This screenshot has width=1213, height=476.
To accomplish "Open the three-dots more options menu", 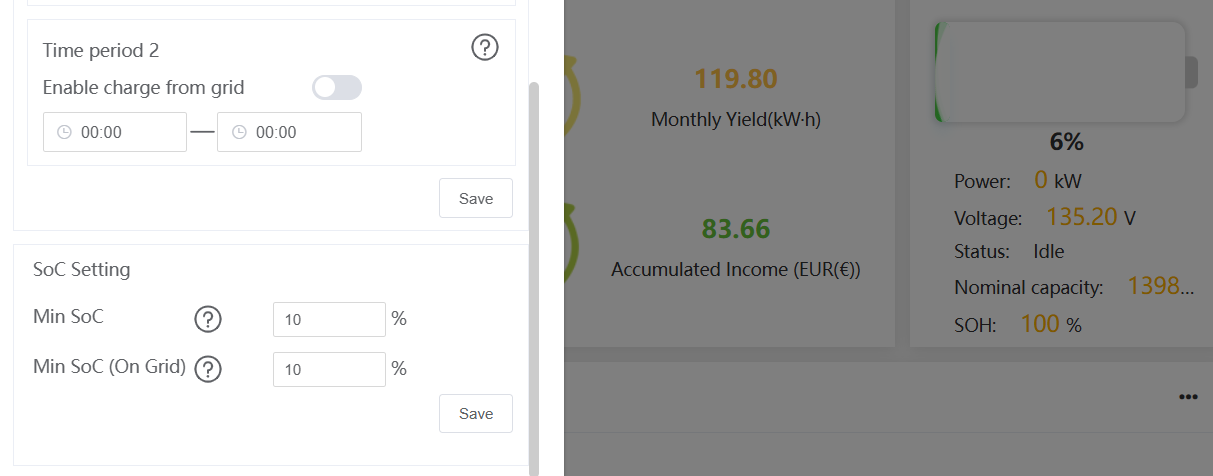I will point(1188,397).
